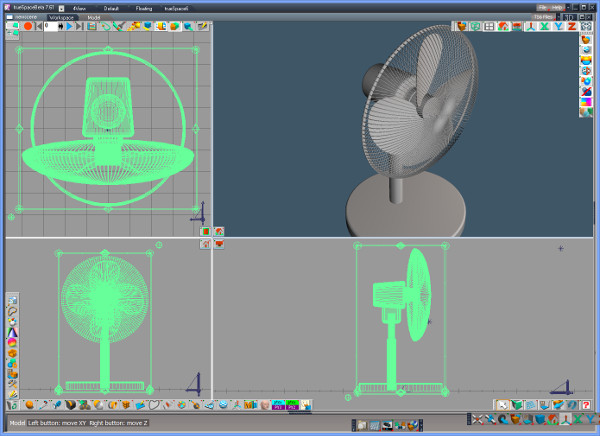Select the green and purple Pt1 icon
The height and width of the screenshot is (436, 600).
(x=278, y=405)
